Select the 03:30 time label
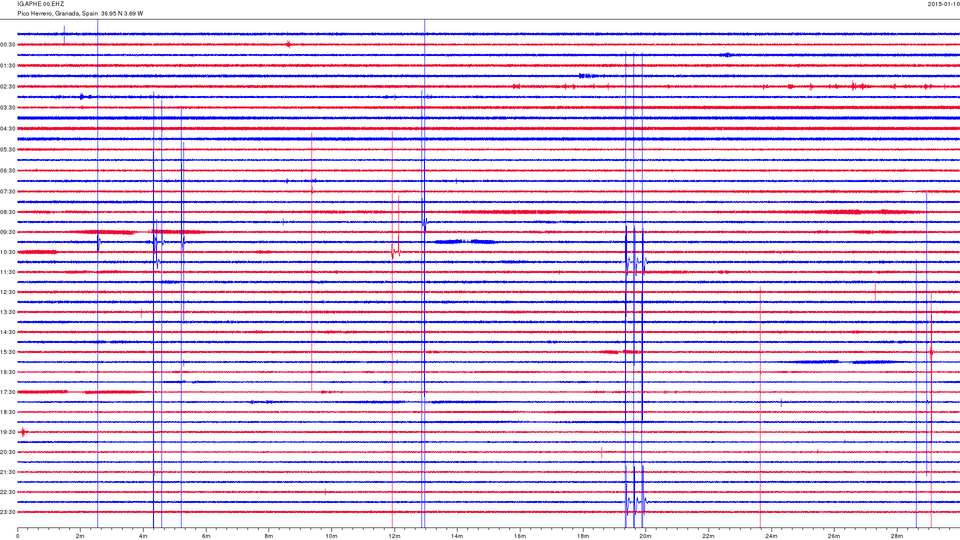The image size is (960, 540). [x=8, y=108]
